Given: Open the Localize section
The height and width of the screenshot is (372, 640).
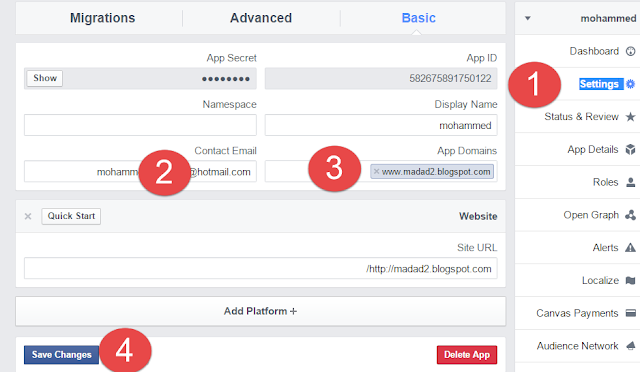Looking at the screenshot, I should tap(600, 281).
